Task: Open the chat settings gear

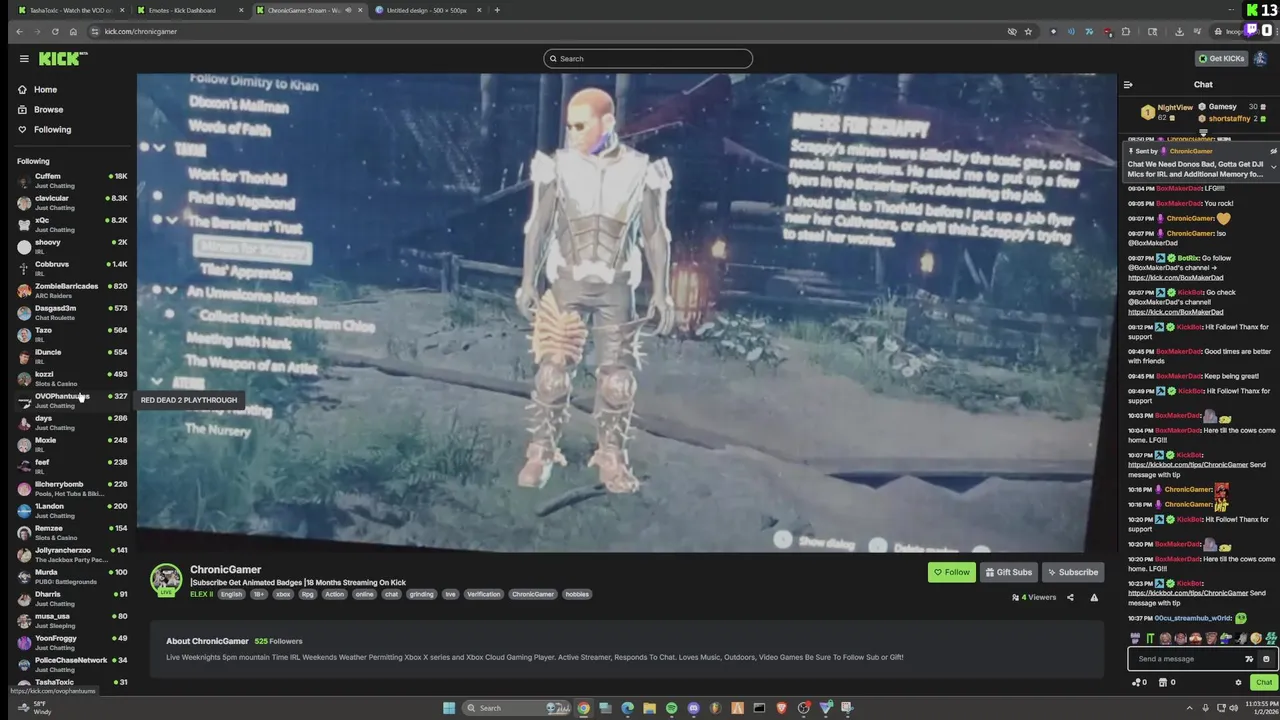Action: [1238, 682]
